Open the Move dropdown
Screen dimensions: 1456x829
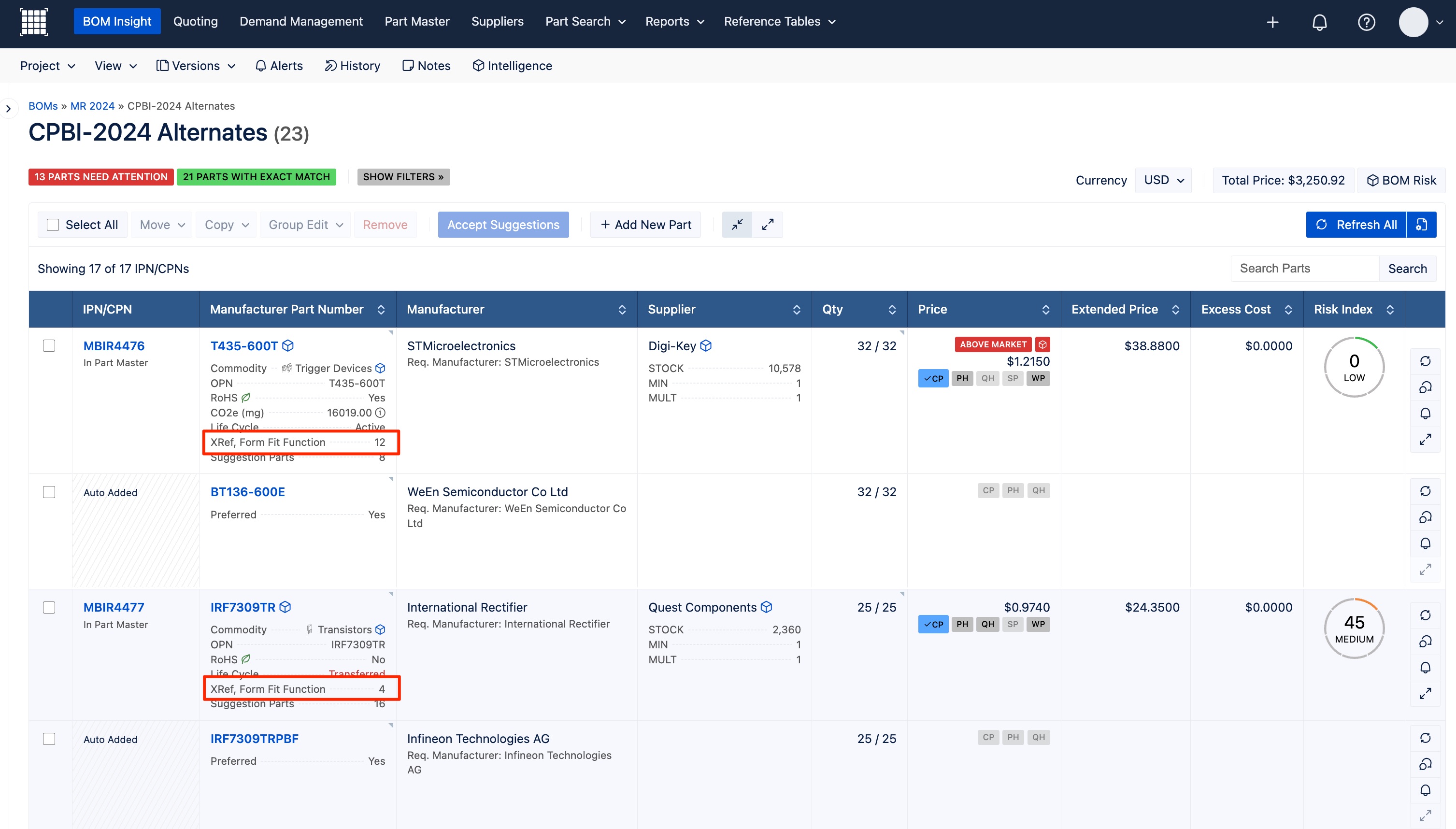[x=162, y=225]
